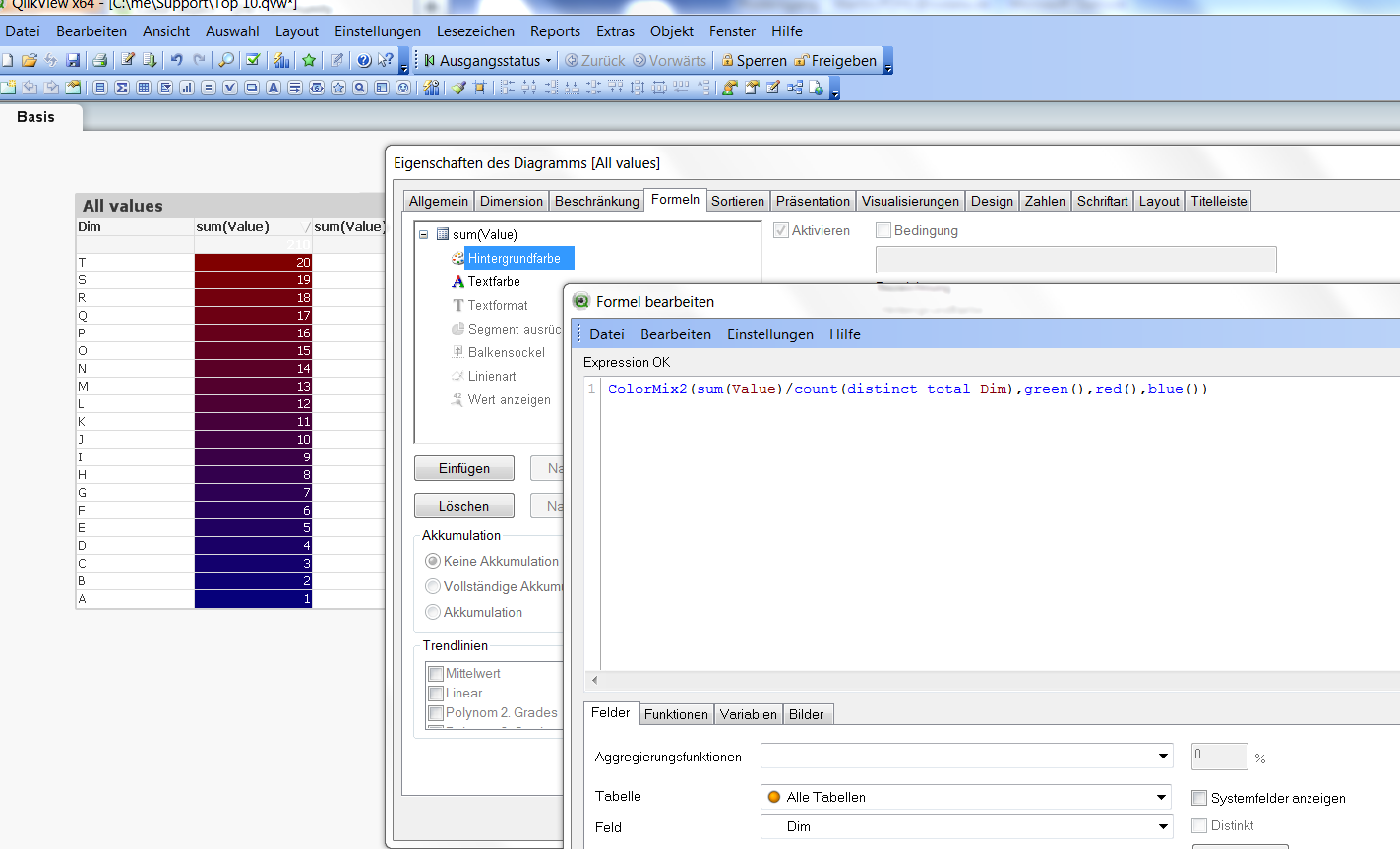Click the green star bookmark icon
This screenshot has width=1400, height=849.
tap(309, 60)
